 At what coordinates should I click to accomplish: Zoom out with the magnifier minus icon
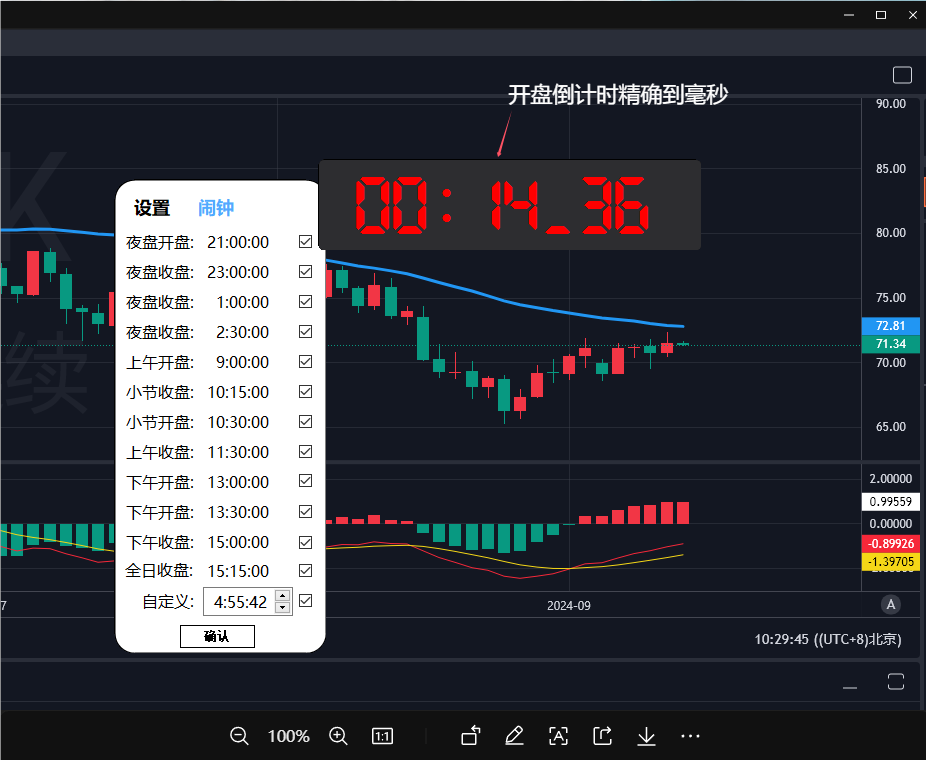[x=239, y=736]
